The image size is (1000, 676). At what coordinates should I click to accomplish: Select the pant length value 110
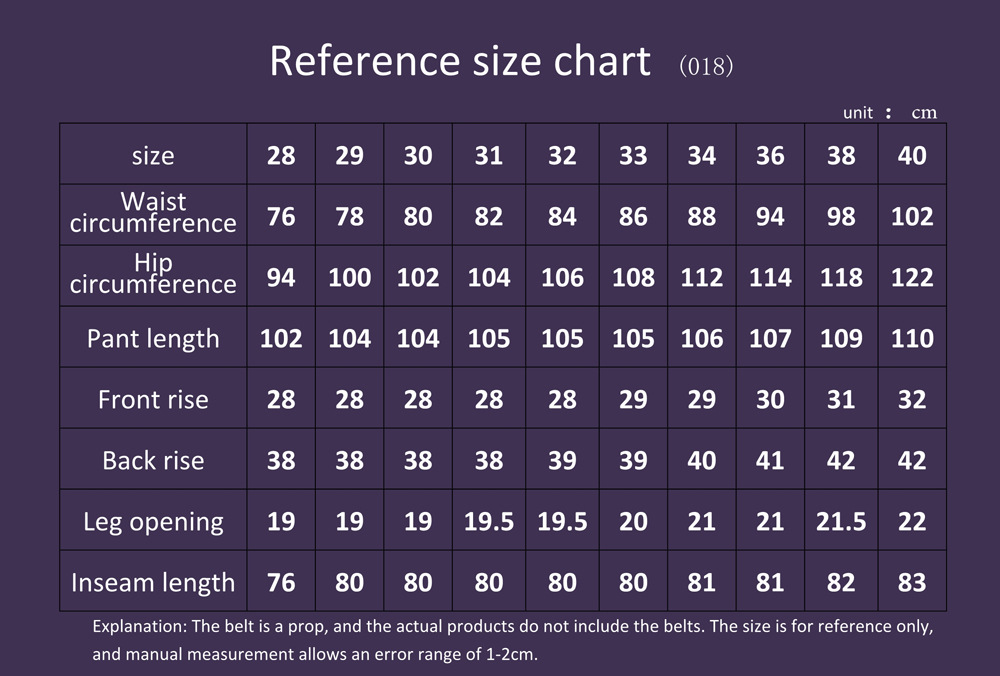(x=912, y=338)
